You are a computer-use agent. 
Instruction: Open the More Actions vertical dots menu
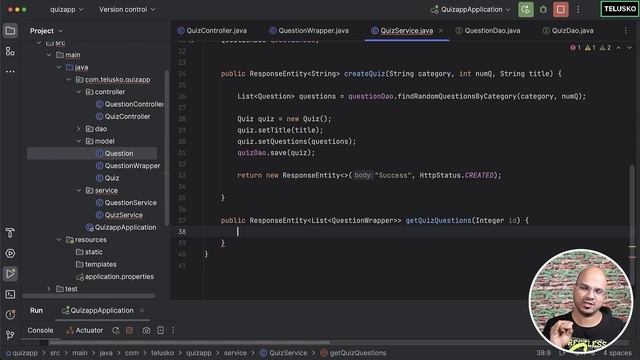[x=578, y=9]
